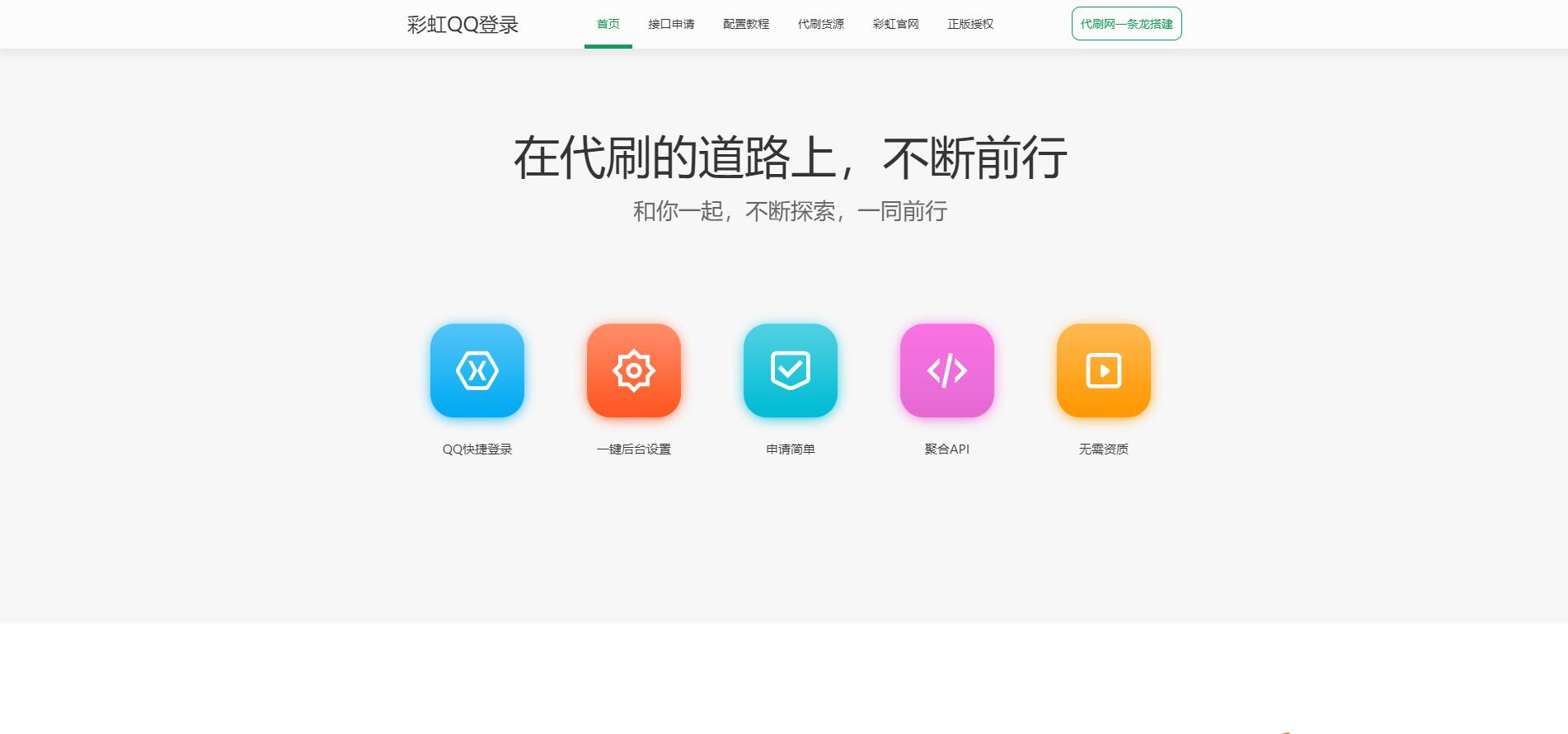Open the 正版授权 menu item
1568x734 pixels.
point(970,24)
